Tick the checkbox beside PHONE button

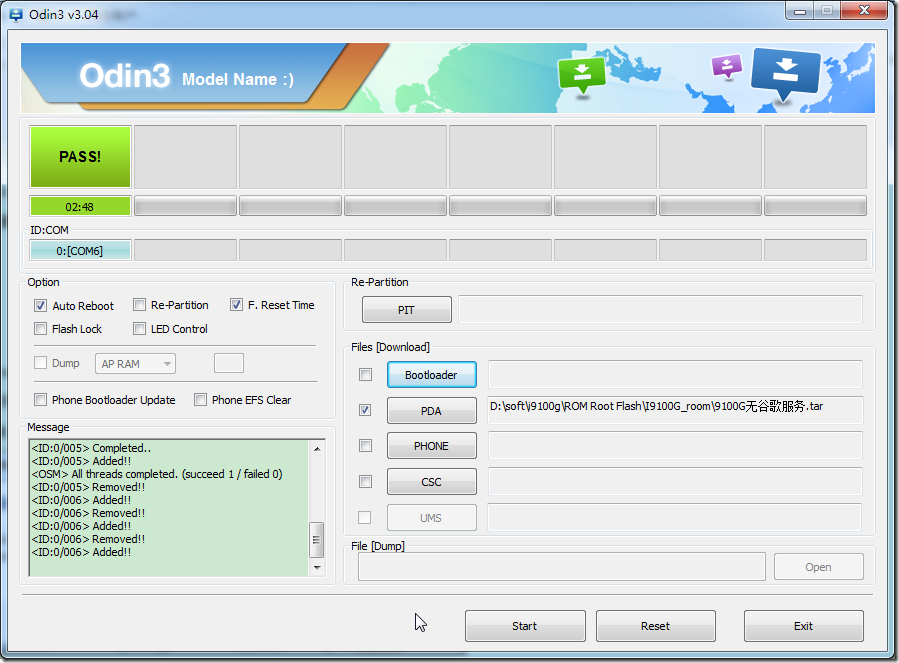[365, 446]
